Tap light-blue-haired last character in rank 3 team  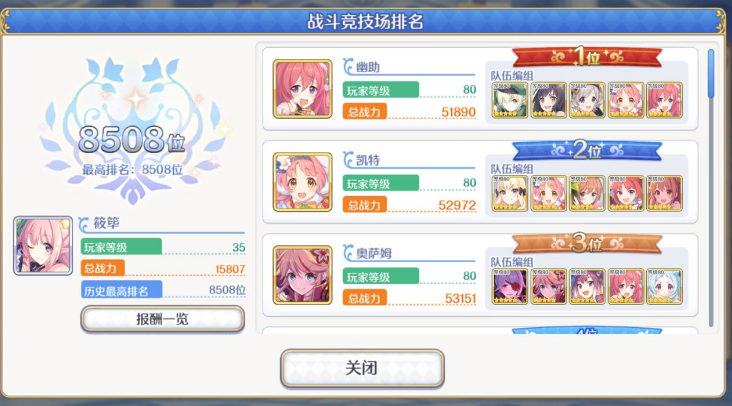(x=664, y=287)
